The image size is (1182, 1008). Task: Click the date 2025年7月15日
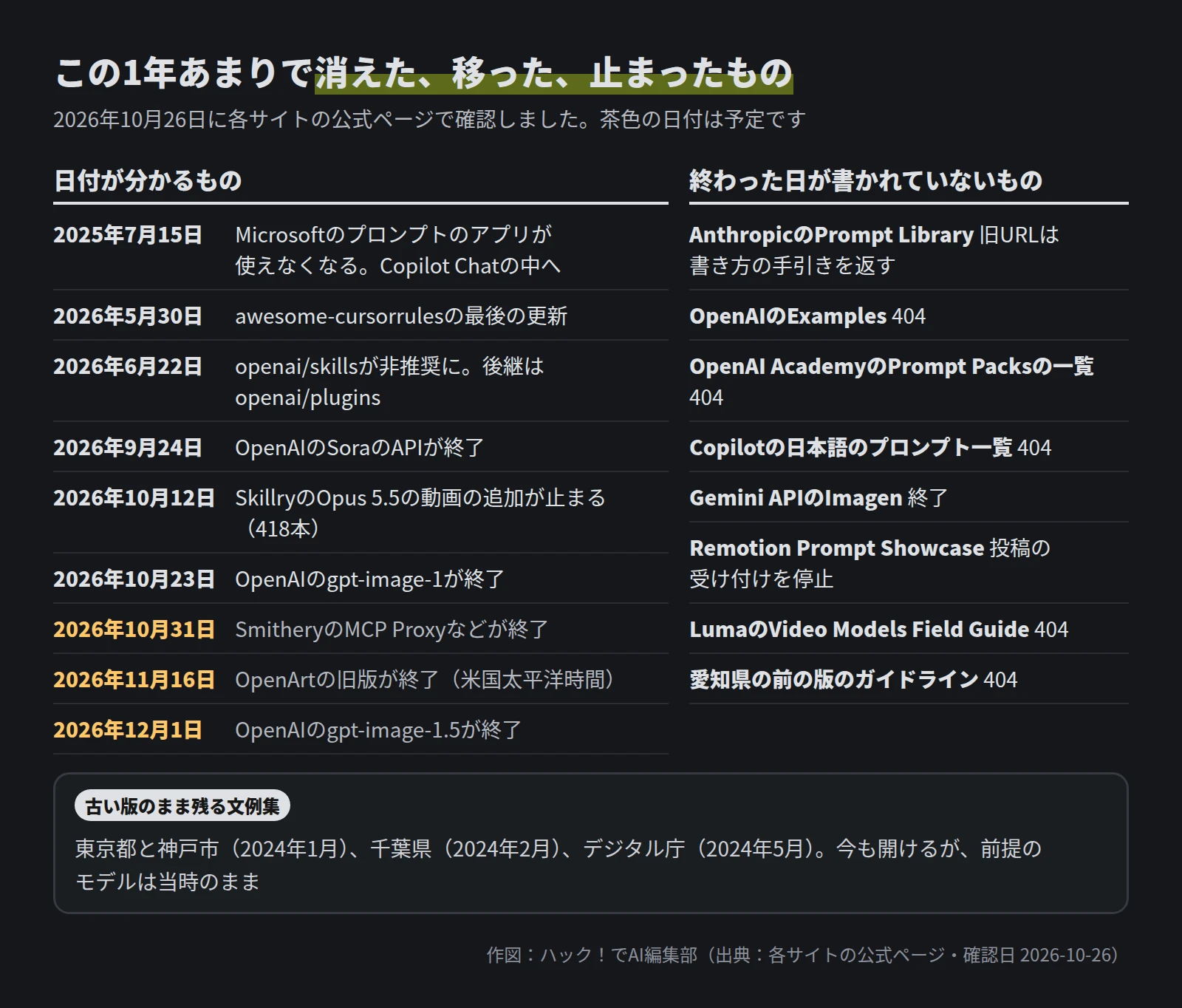coord(128,234)
